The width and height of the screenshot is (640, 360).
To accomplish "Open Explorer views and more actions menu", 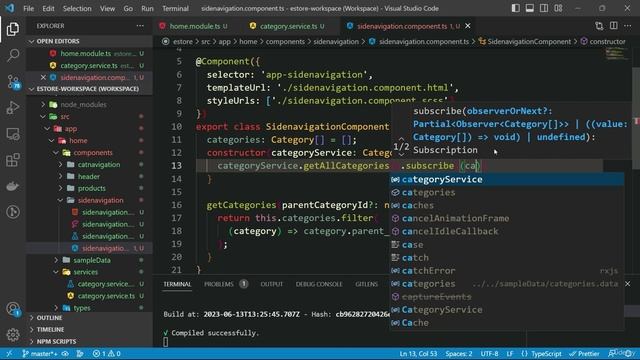I will [x=140, y=26].
